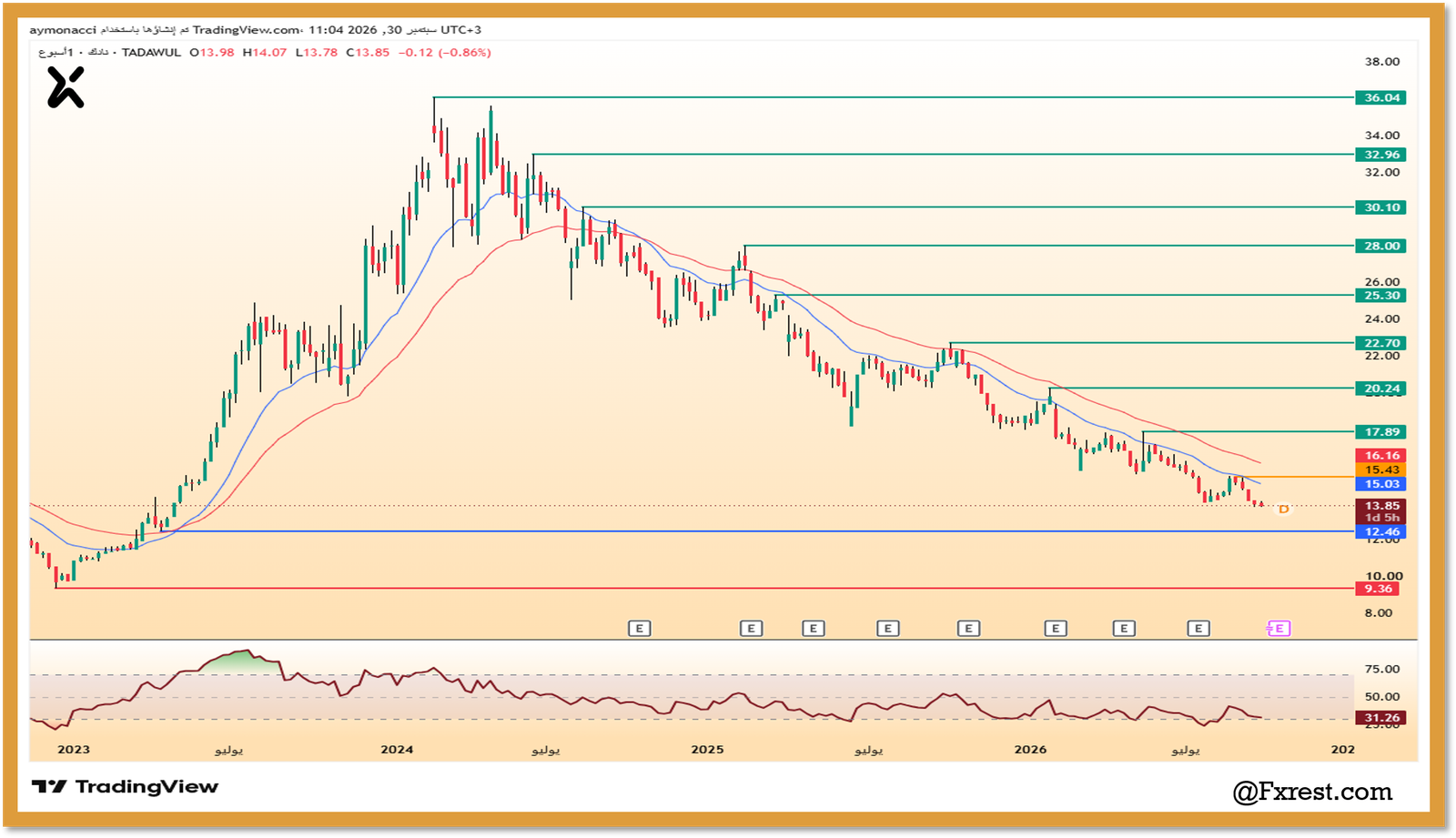Click the open value O13.98
The width and height of the screenshot is (1456, 838).
coord(212,53)
